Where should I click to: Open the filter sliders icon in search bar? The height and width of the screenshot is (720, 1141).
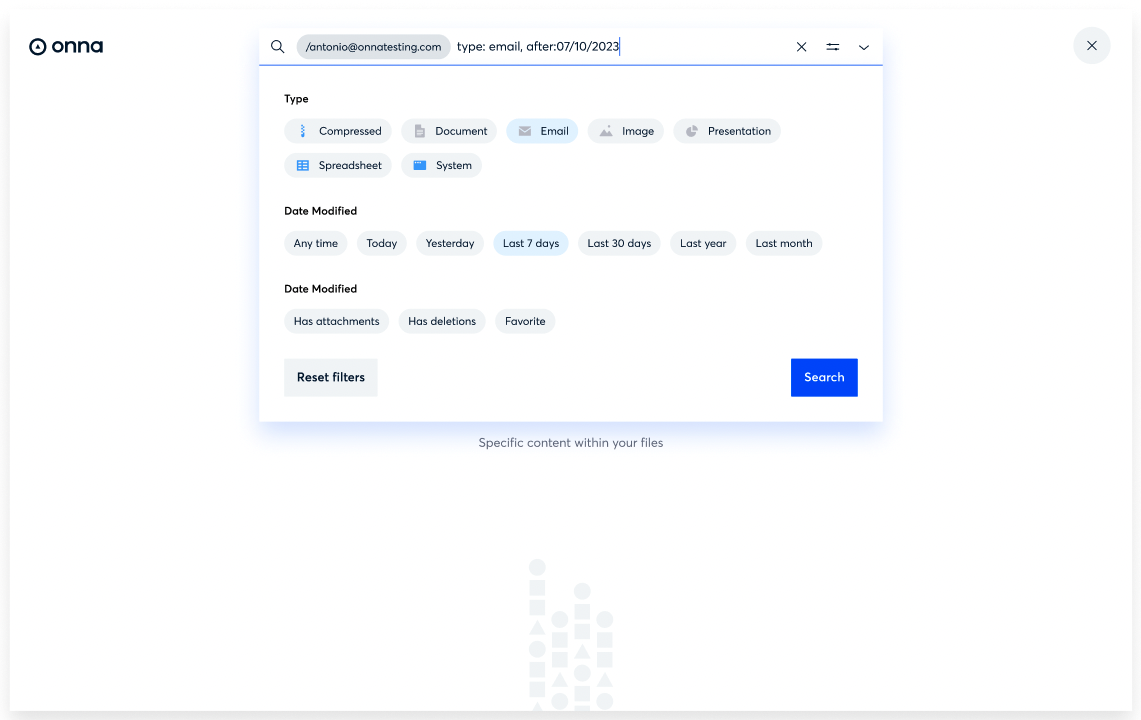tap(832, 47)
